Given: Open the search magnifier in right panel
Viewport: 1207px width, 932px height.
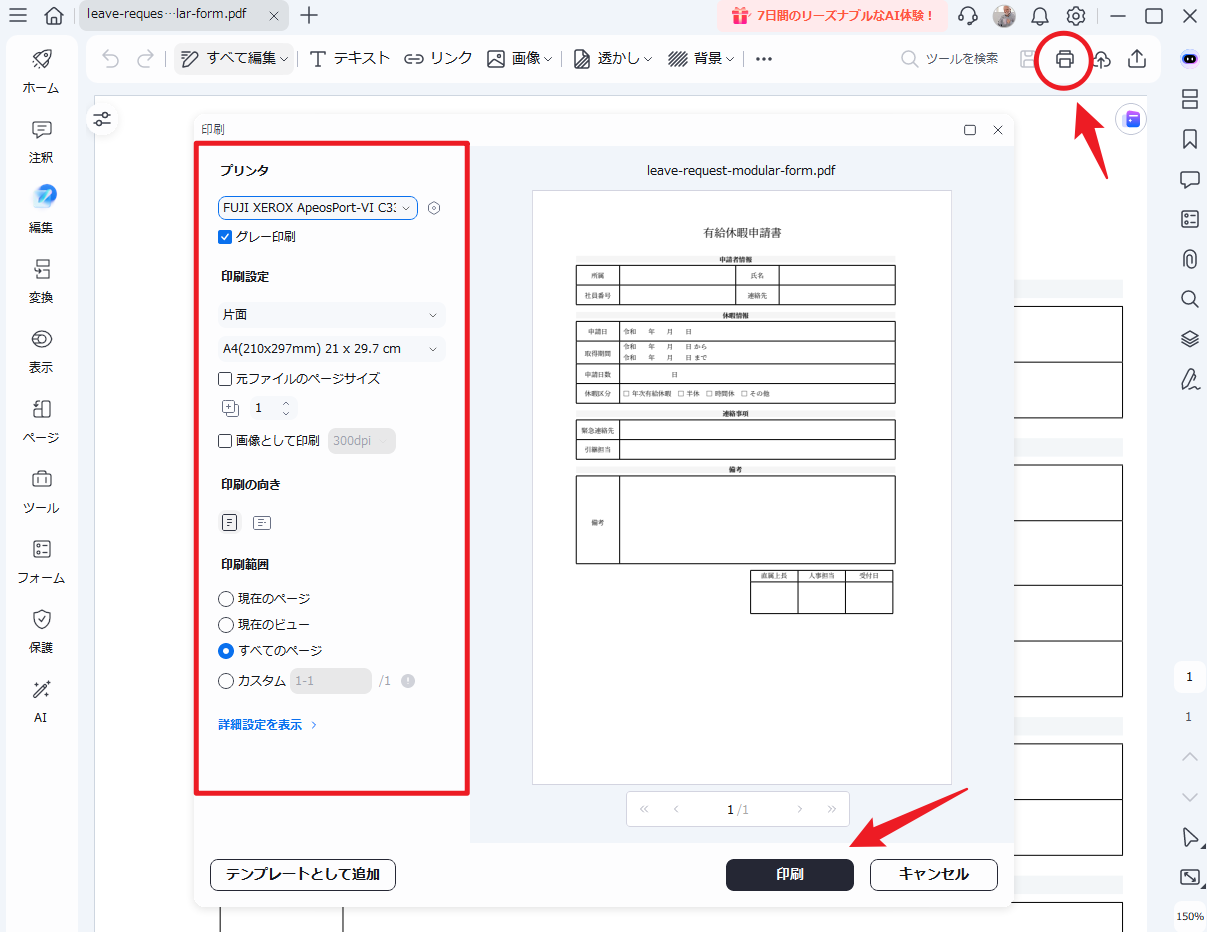Looking at the screenshot, I should coord(1189,299).
